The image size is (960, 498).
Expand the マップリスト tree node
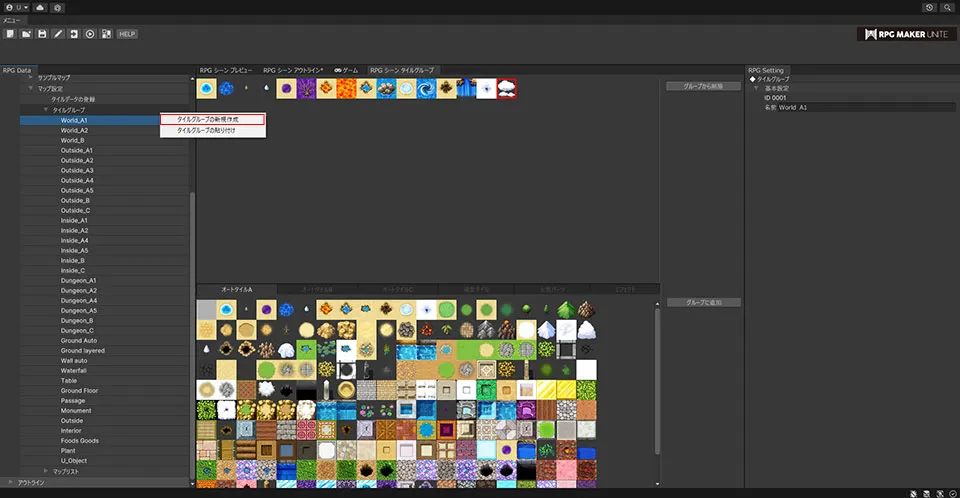45,471
